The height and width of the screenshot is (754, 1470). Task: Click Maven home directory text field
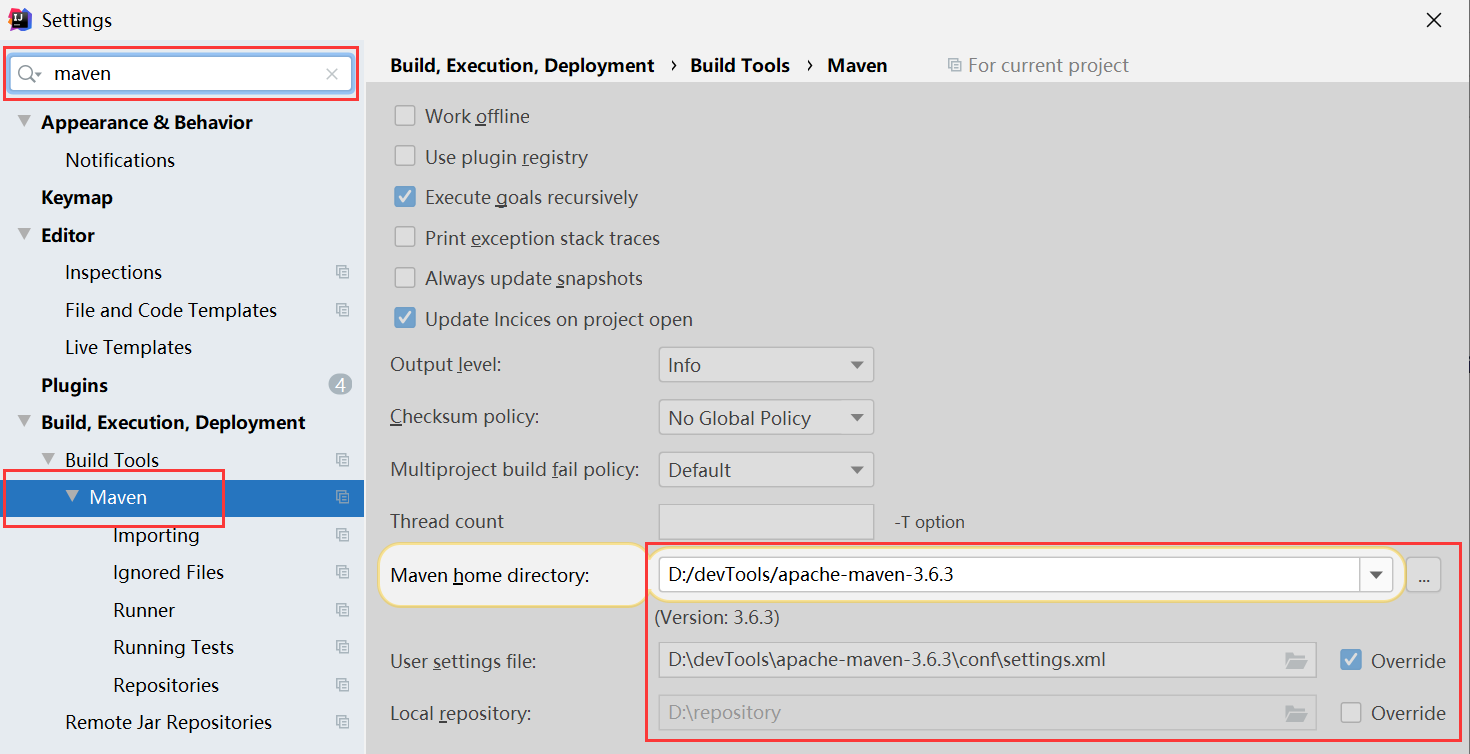(1009, 574)
